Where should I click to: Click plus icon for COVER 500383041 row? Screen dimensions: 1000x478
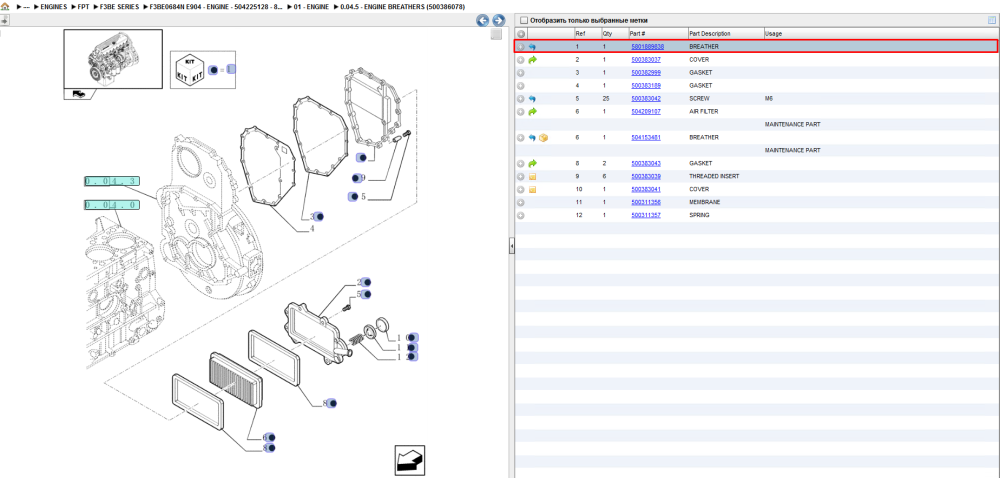520,189
